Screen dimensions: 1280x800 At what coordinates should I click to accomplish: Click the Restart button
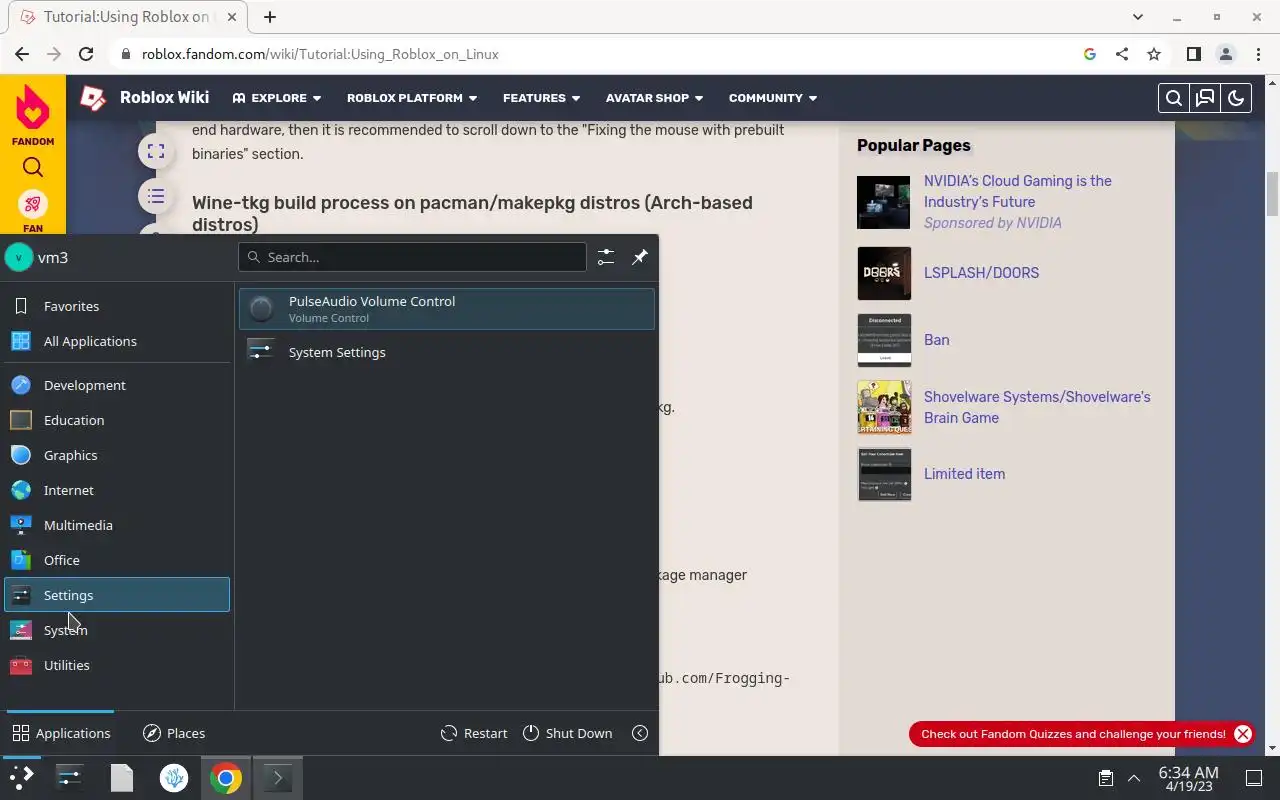point(474,733)
